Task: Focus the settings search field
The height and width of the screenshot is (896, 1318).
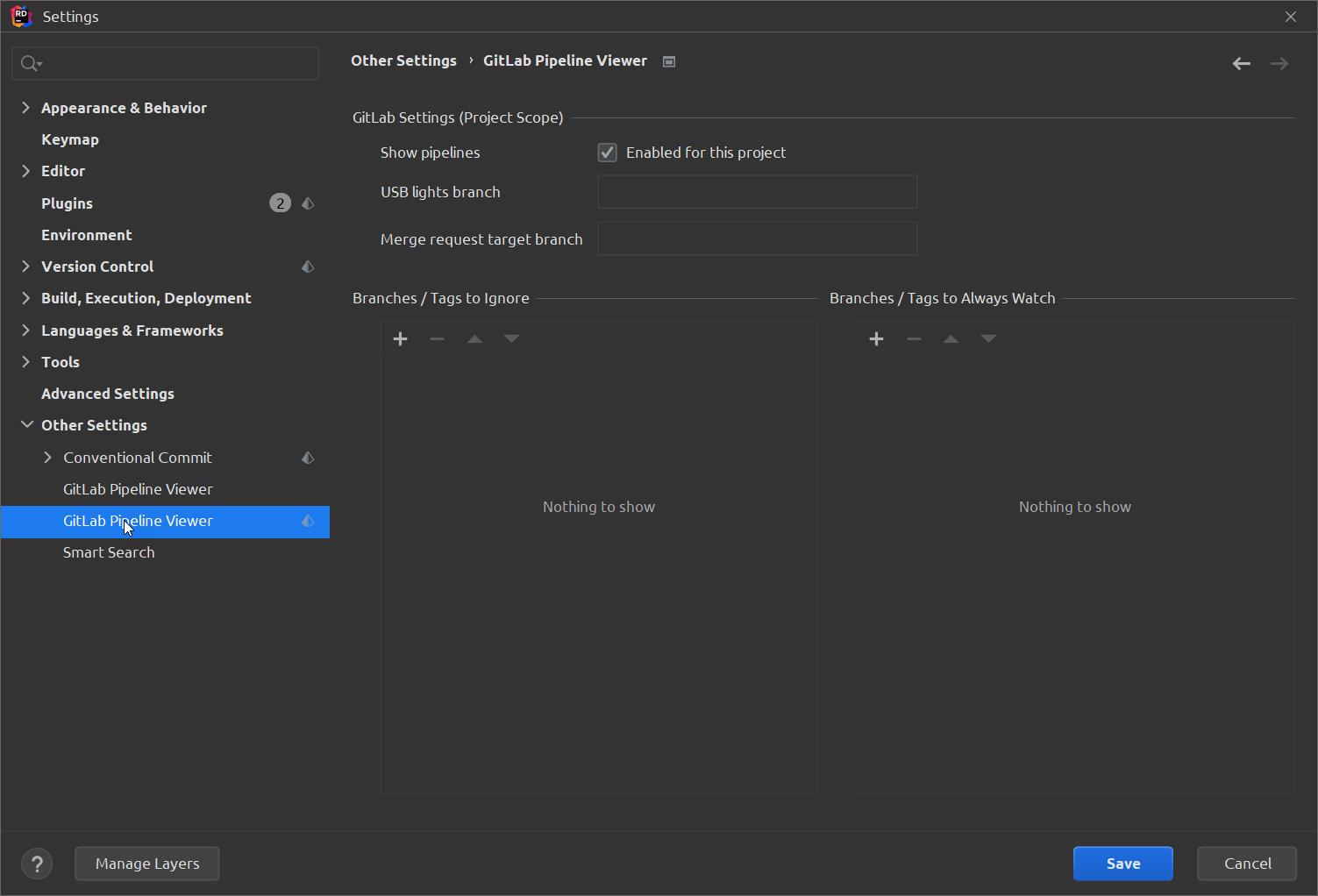Action: coord(166,63)
